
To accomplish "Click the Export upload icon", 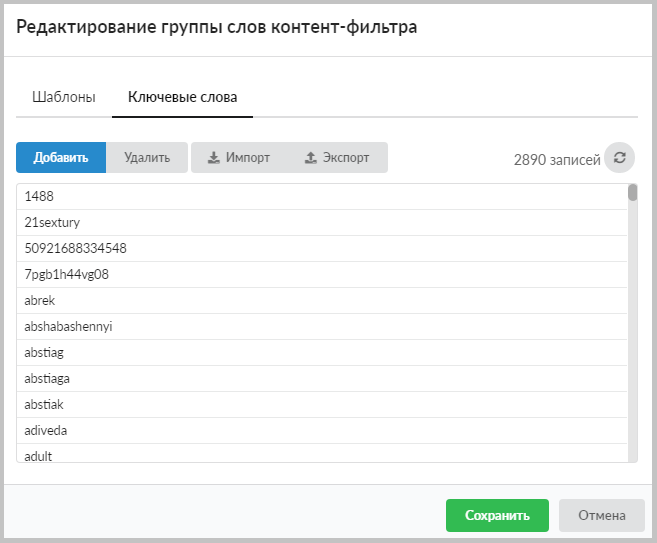I will point(310,158).
